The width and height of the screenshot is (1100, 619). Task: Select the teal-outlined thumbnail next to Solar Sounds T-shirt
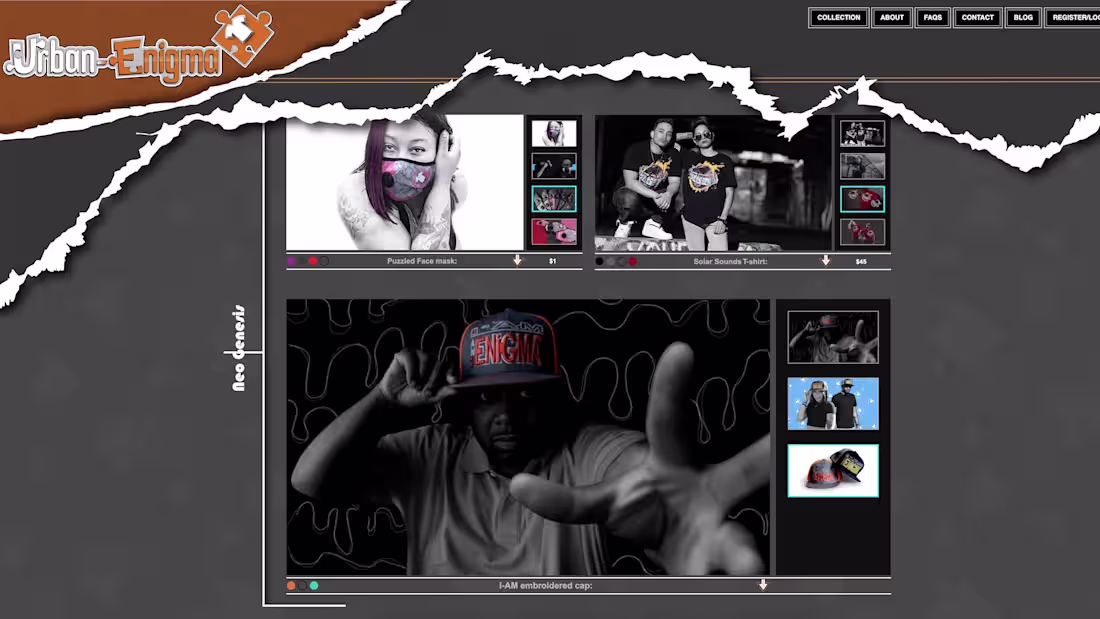pyautogui.click(x=862, y=199)
